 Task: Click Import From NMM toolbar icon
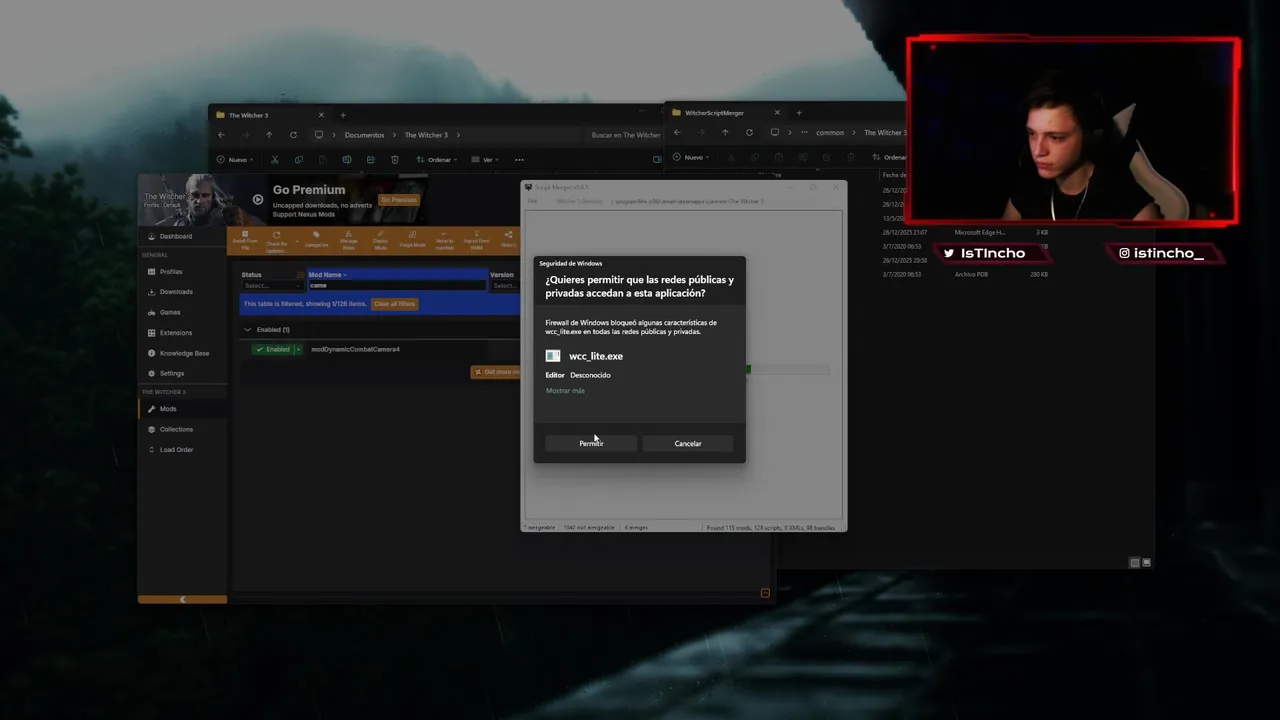point(476,240)
